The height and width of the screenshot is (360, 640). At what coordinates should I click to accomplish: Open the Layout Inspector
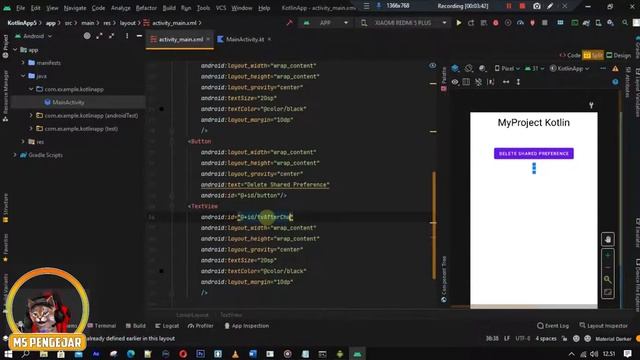tap(603, 326)
